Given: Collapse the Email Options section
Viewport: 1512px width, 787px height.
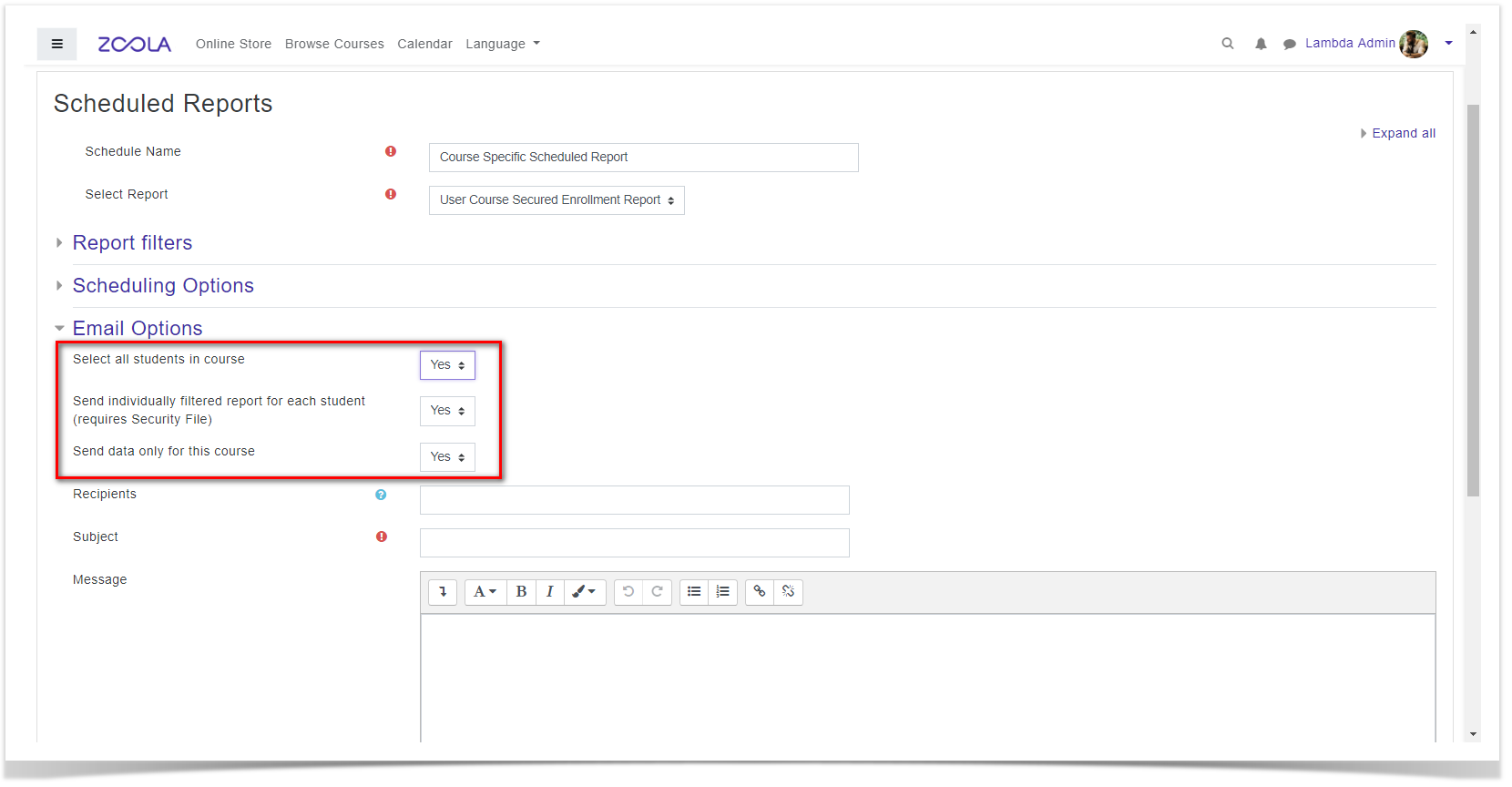Looking at the screenshot, I should click(138, 329).
